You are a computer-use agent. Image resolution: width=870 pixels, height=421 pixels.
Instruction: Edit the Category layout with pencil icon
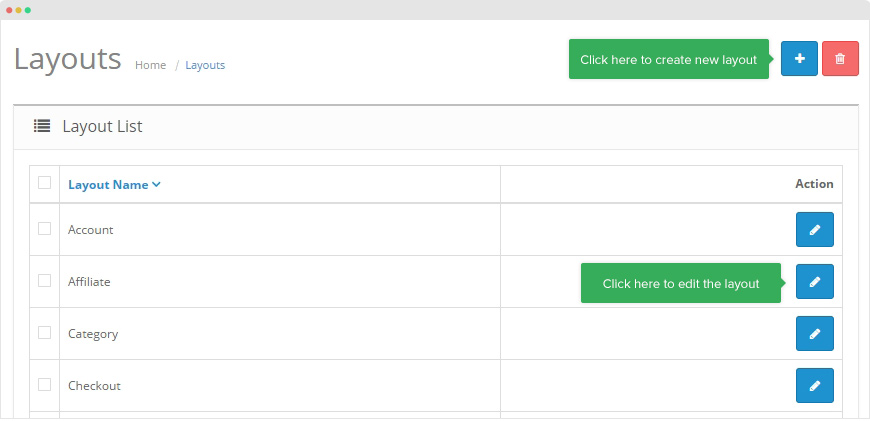[814, 334]
